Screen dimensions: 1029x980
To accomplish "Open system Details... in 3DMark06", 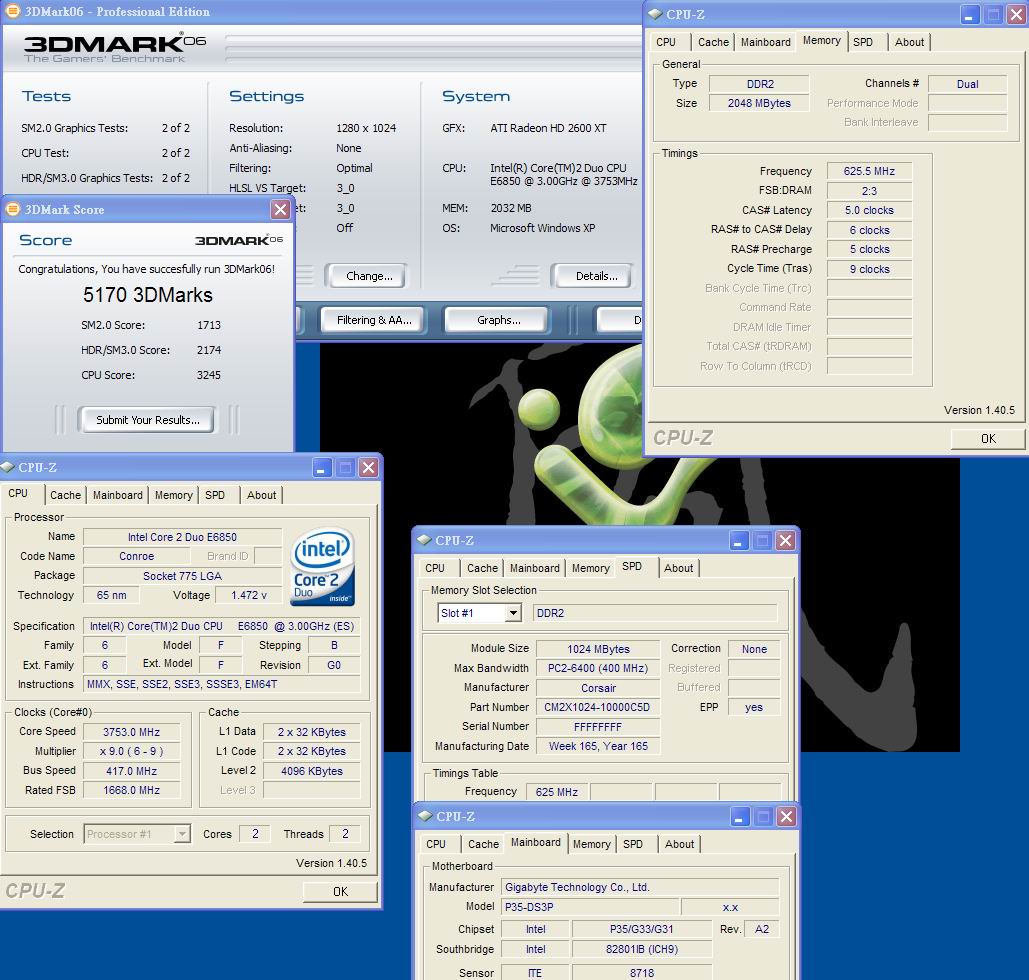I will click(x=596, y=276).
